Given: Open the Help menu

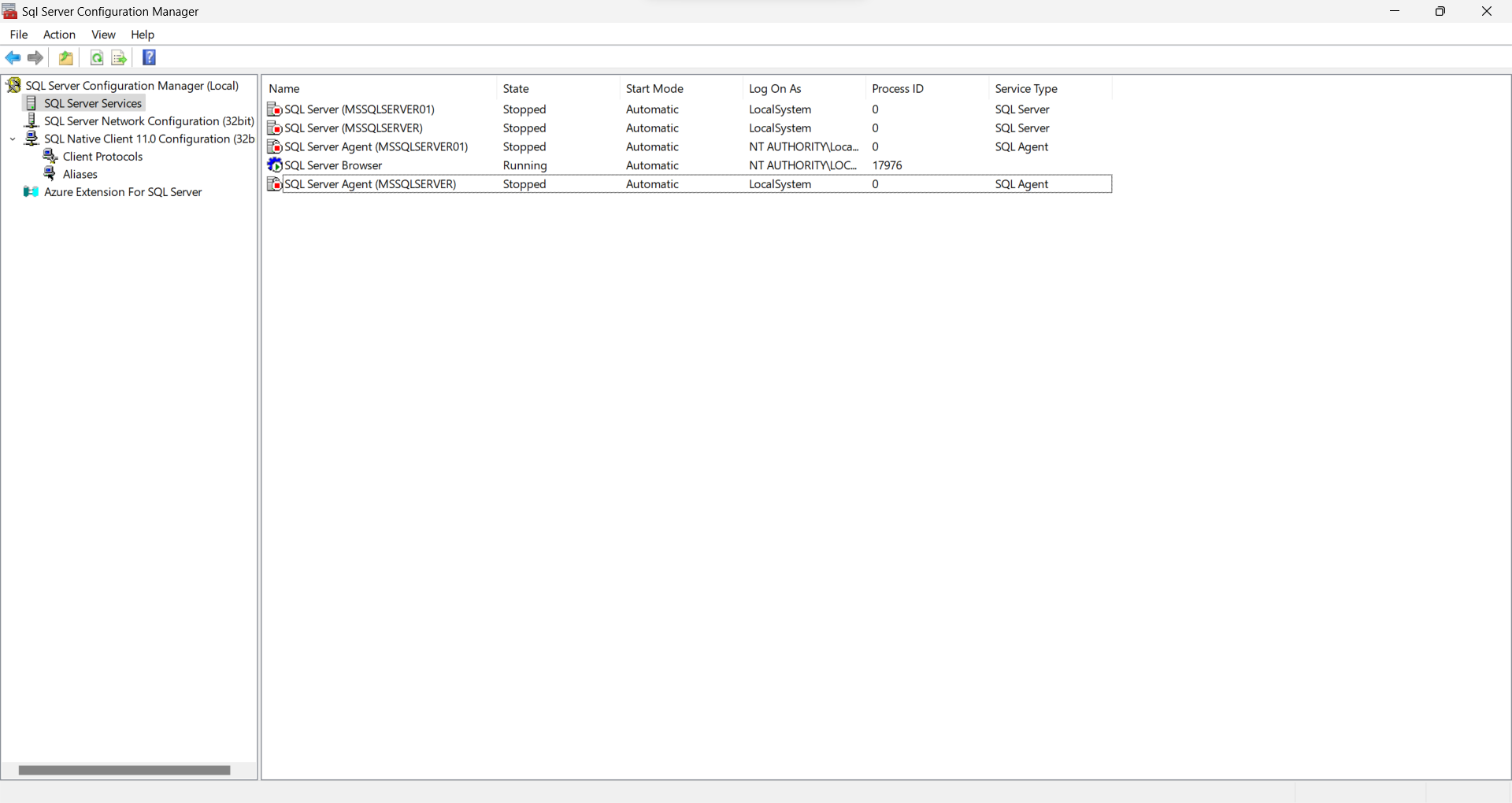Looking at the screenshot, I should pyautogui.click(x=143, y=35).
